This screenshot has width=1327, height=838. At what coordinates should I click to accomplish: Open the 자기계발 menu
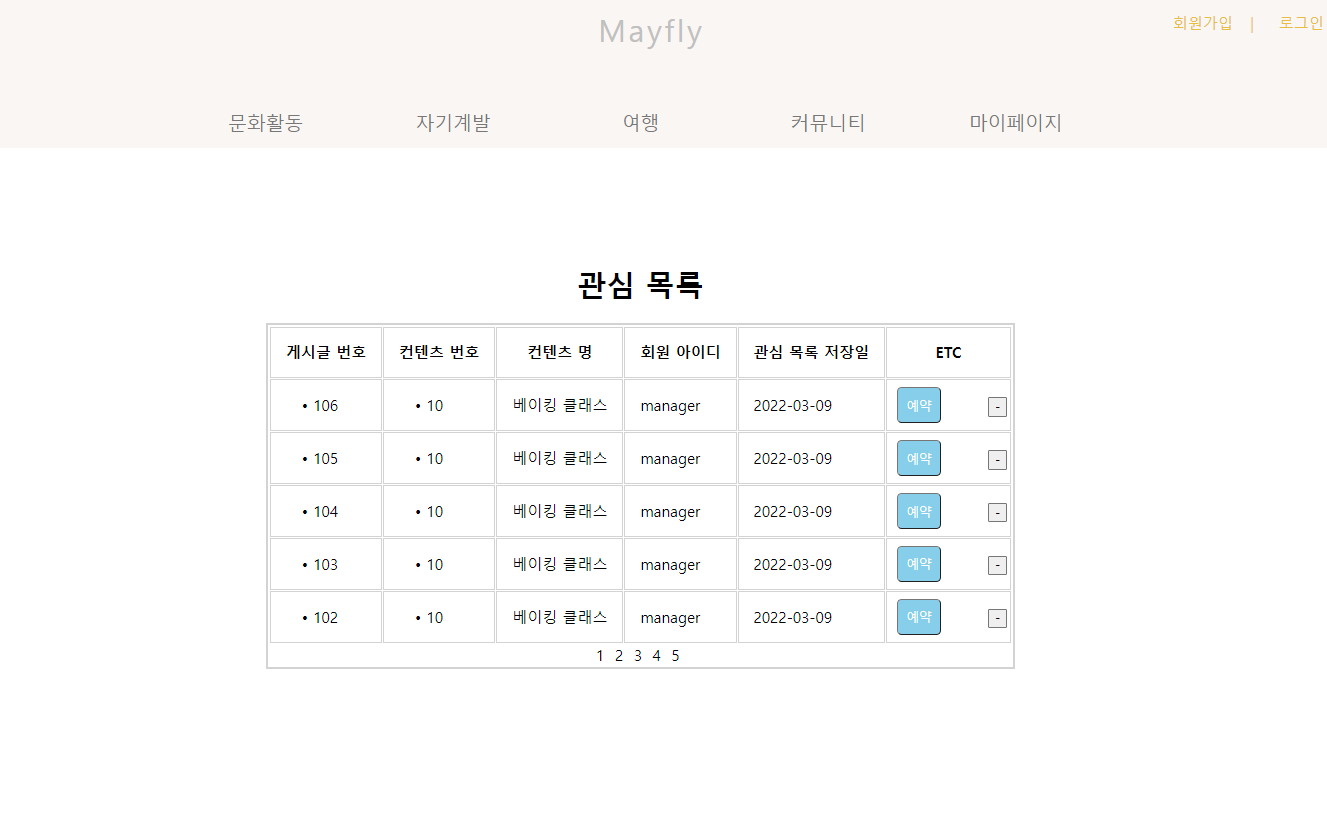pyautogui.click(x=453, y=123)
